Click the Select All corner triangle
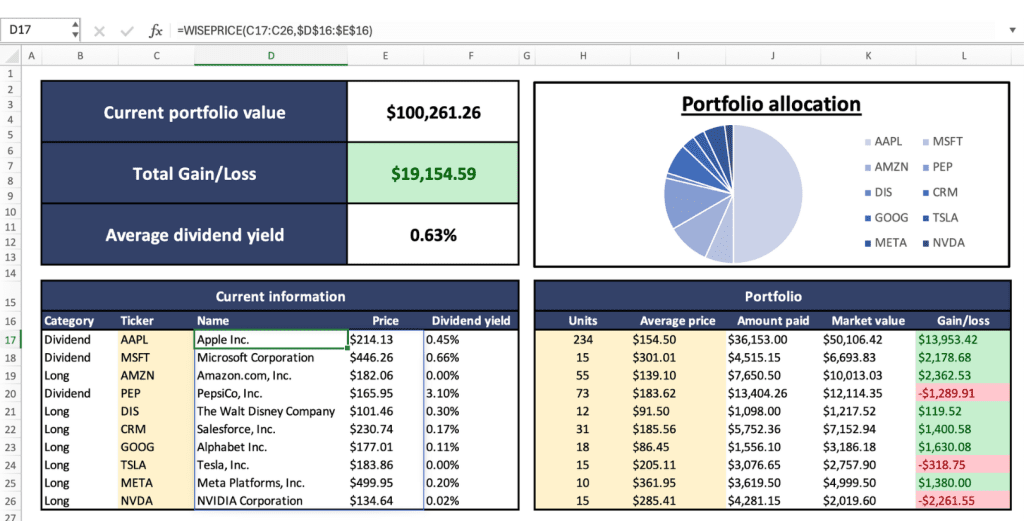1024x521 pixels. [10, 55]
